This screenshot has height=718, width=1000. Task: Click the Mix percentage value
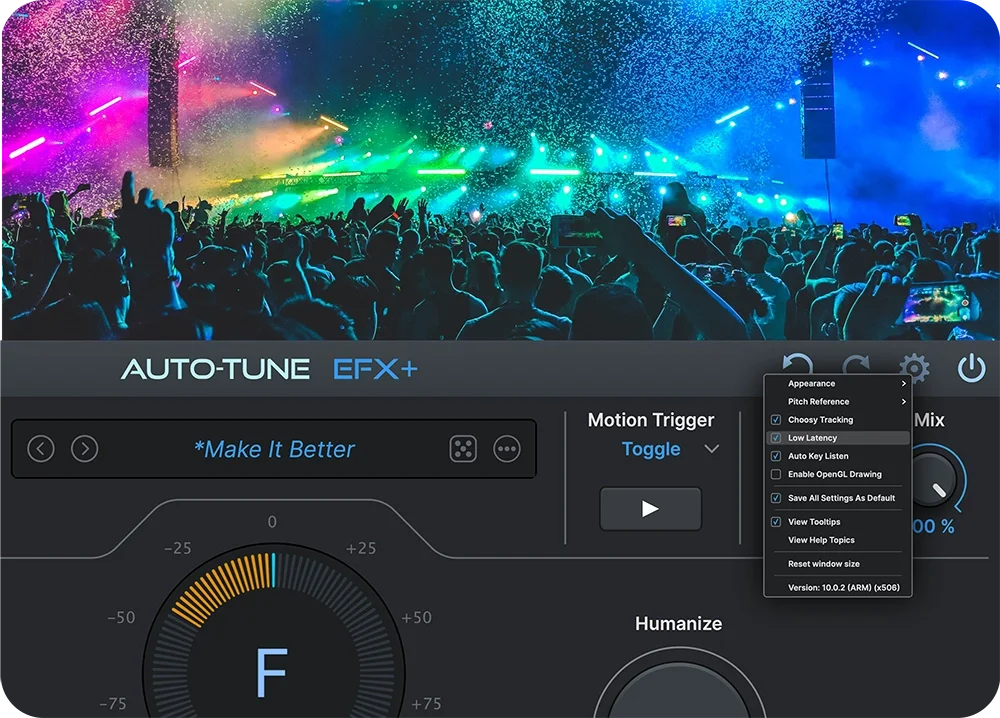tap(933, 527)
